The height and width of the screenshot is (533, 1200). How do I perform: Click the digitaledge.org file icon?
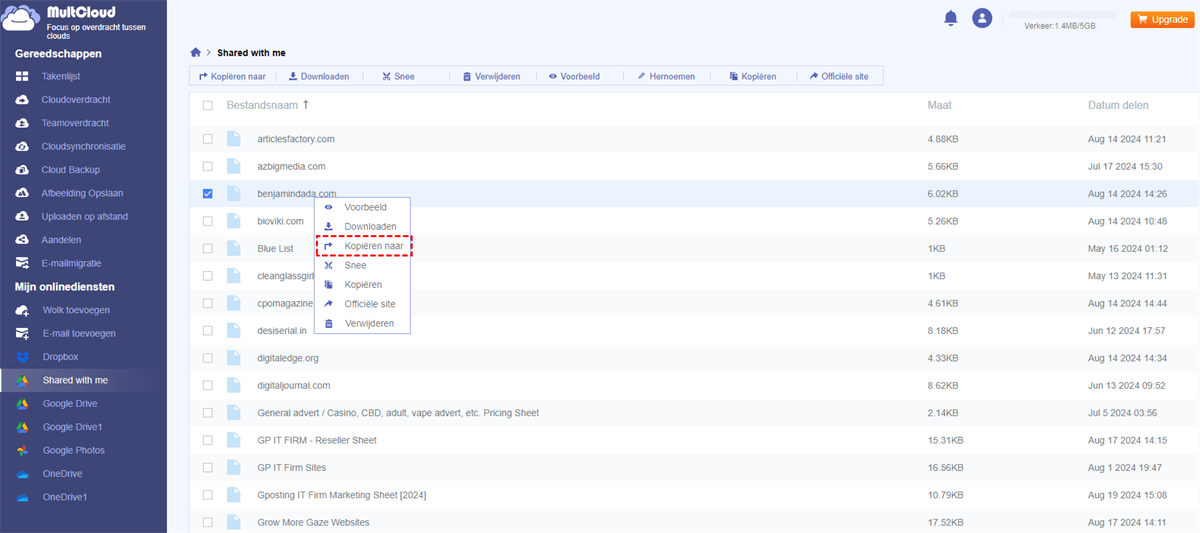[234, 358]
